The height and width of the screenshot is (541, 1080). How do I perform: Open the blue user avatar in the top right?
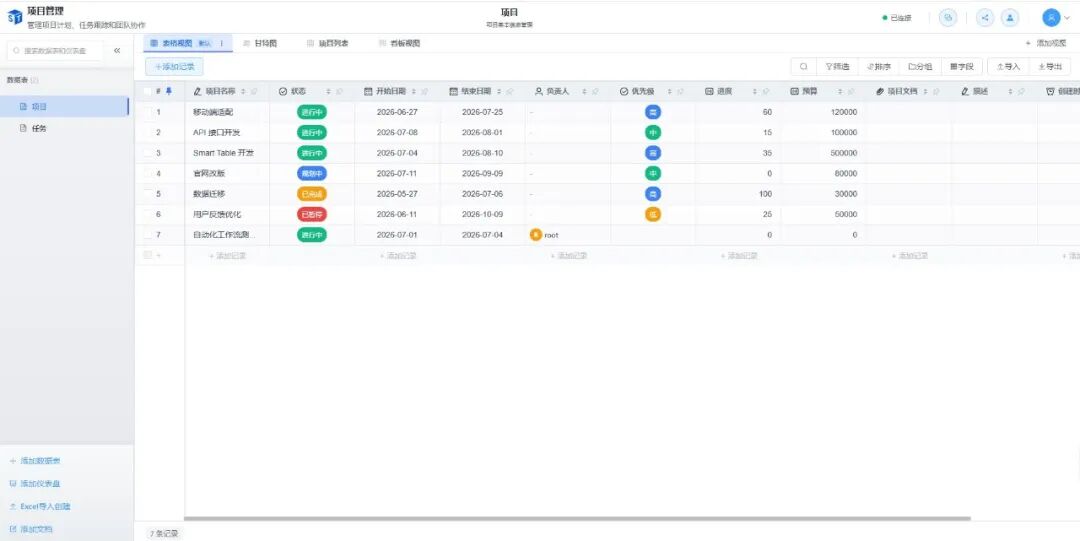pos(1051,18)
